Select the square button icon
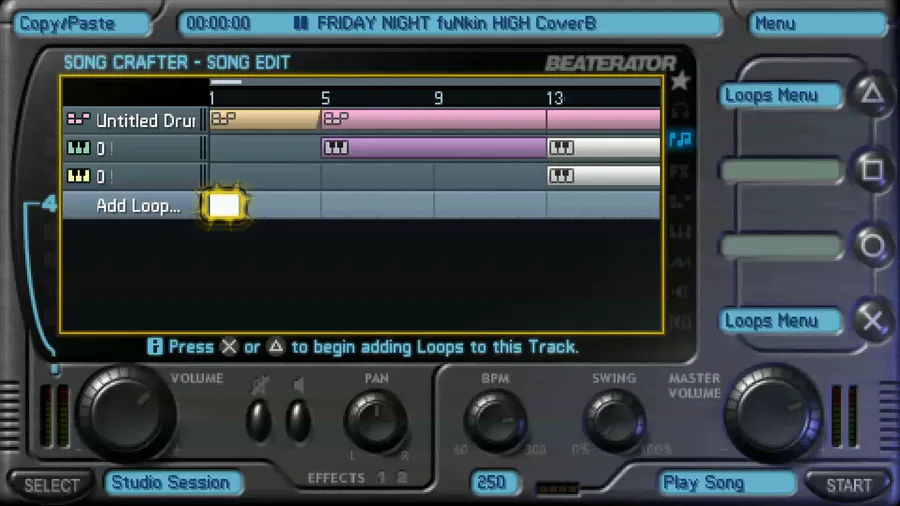The width and height of the screenshot is (900, 506). [872, 169]
